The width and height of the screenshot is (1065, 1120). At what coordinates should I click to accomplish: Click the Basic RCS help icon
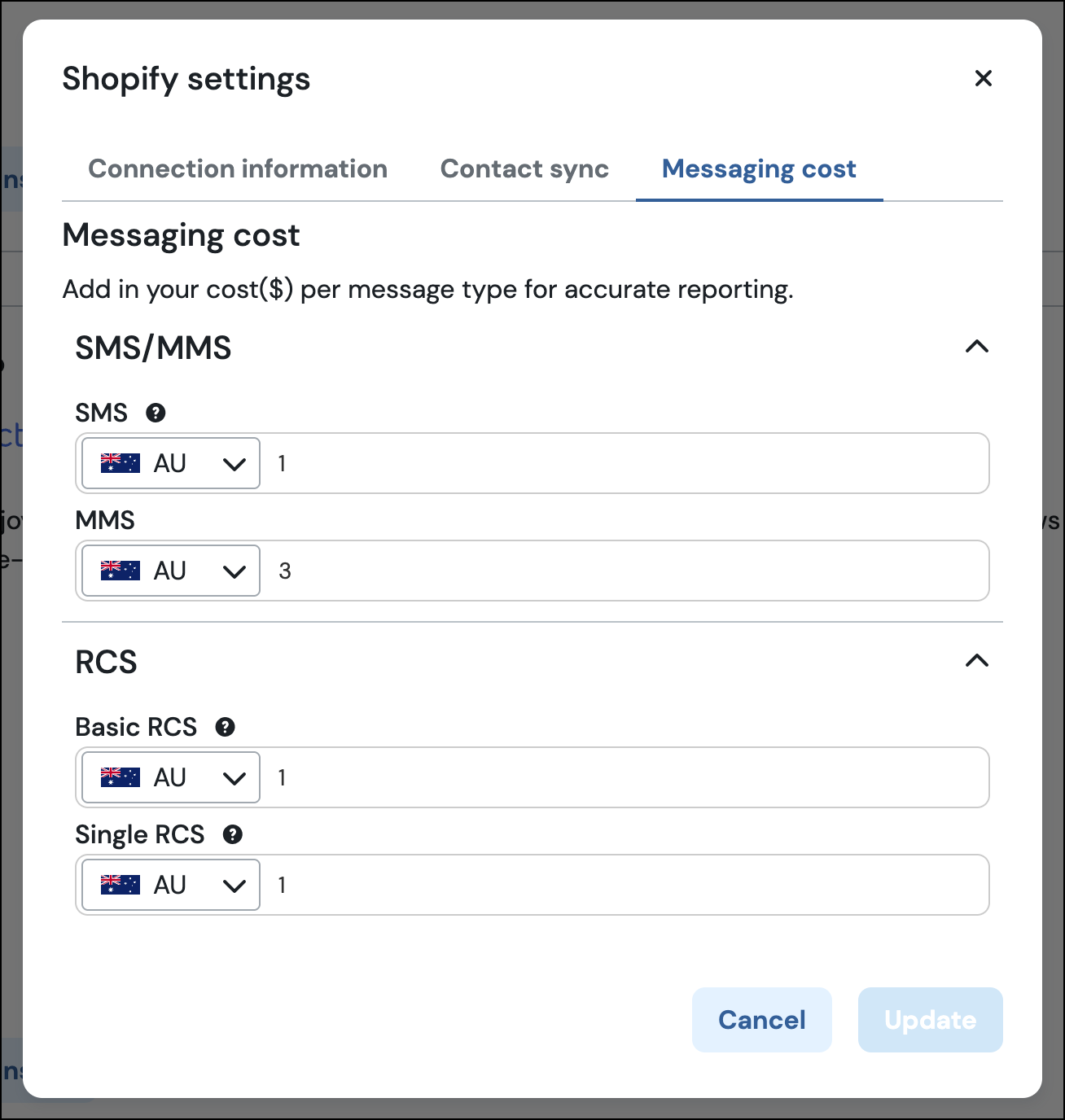click(225, 727)
